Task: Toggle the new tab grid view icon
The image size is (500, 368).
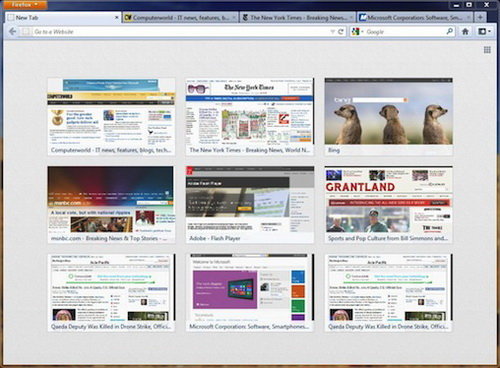Action: (487, 50)
